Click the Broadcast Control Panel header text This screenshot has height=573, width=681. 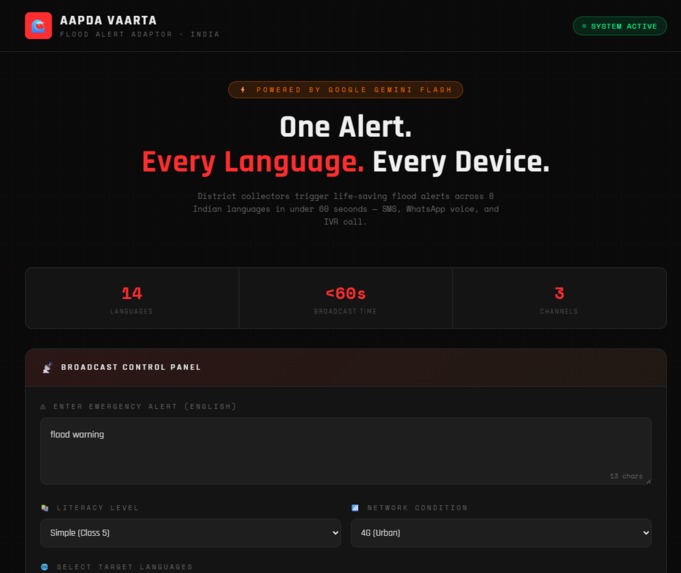131,368
